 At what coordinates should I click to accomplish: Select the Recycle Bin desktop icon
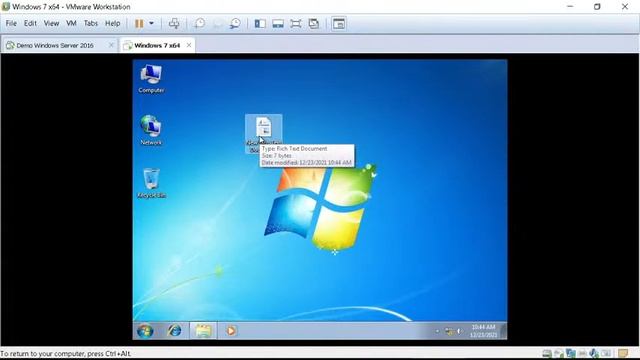coord(151,183)
